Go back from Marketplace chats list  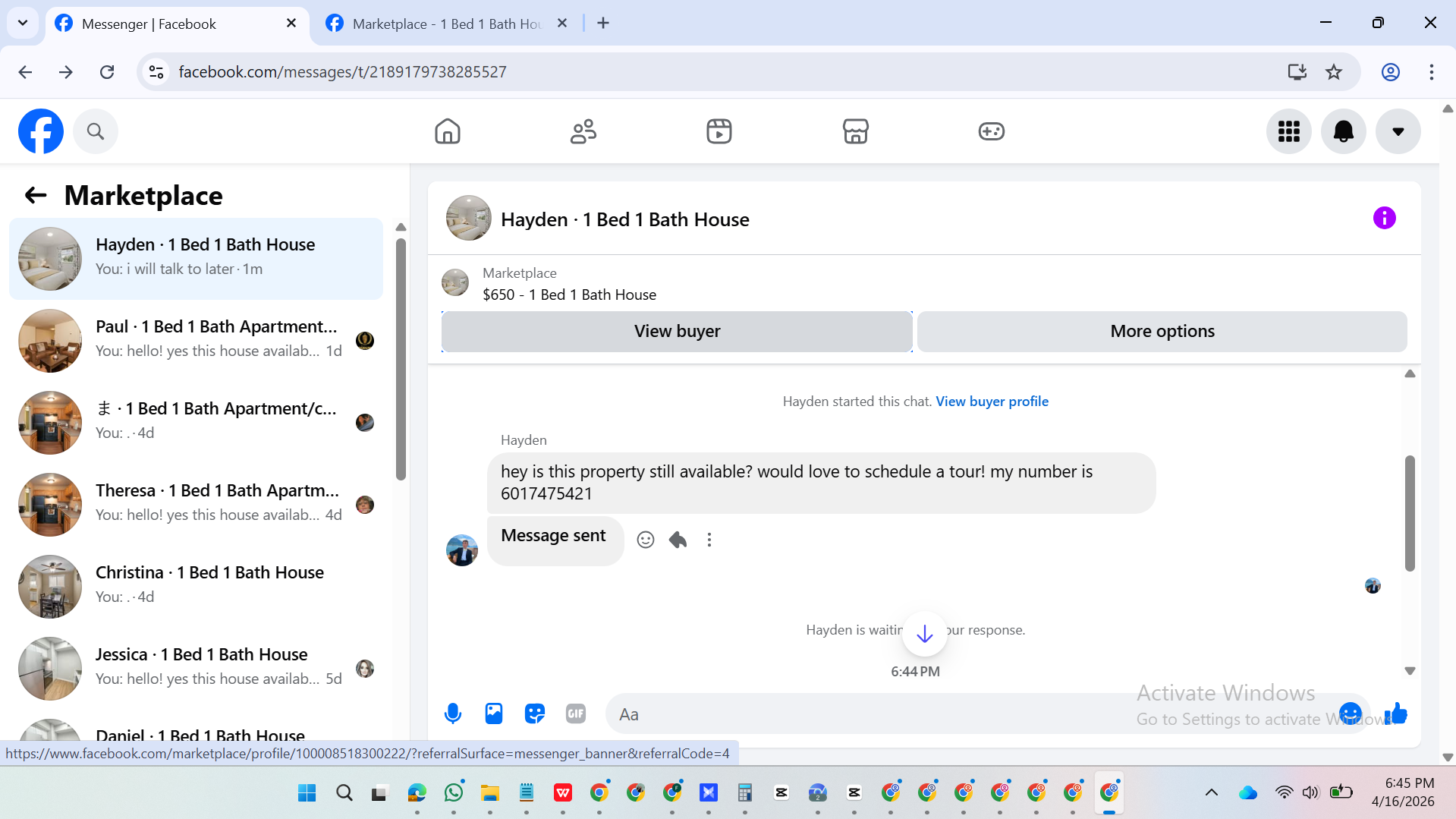pyautogui.click(x=36, y=196)
